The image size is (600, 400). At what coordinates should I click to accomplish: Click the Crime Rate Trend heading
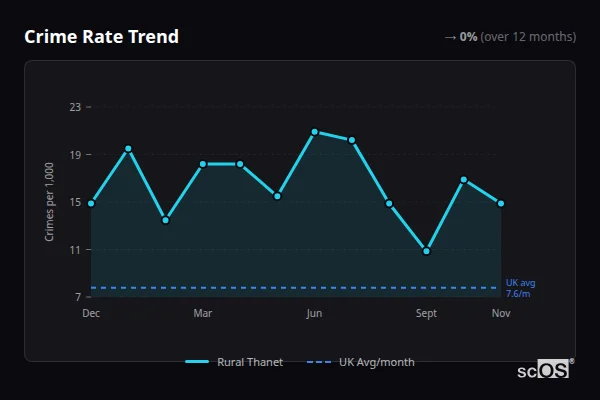pos(101,37)
